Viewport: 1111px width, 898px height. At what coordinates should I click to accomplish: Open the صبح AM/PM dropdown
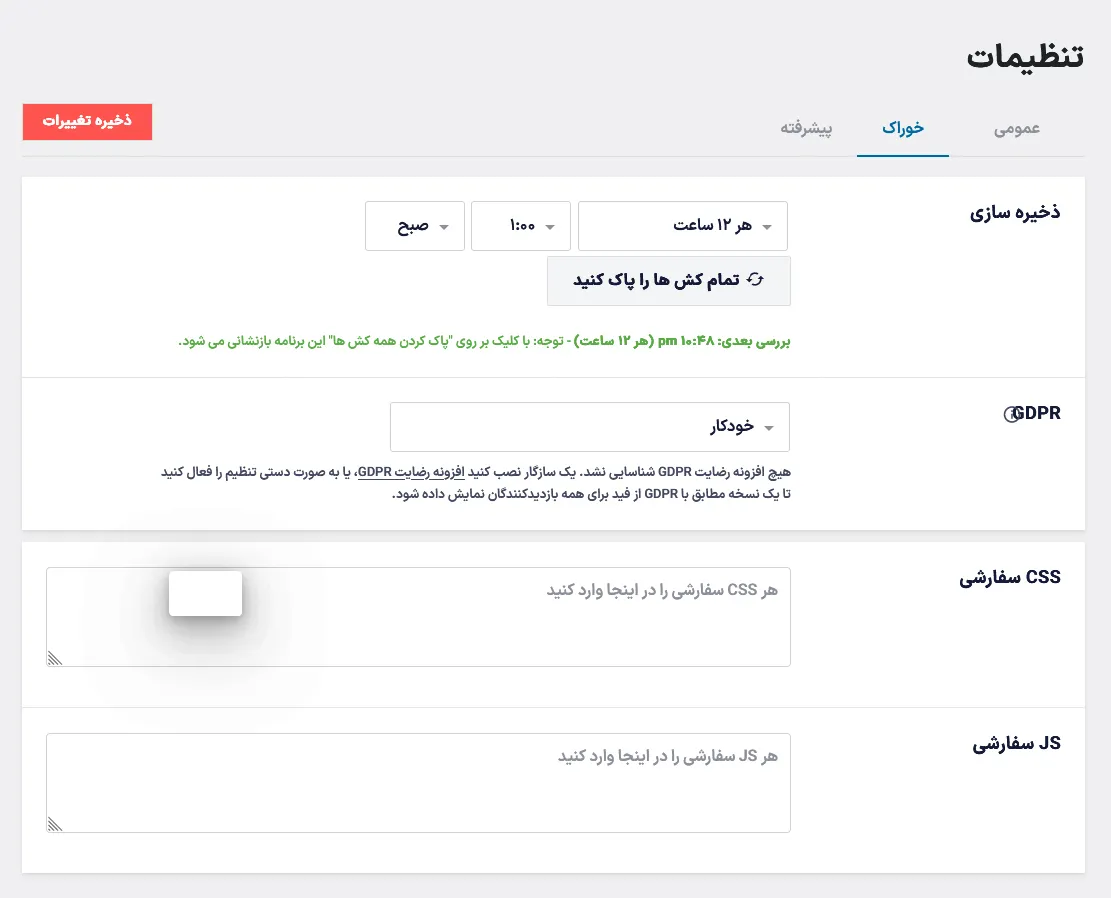point(414,226)
